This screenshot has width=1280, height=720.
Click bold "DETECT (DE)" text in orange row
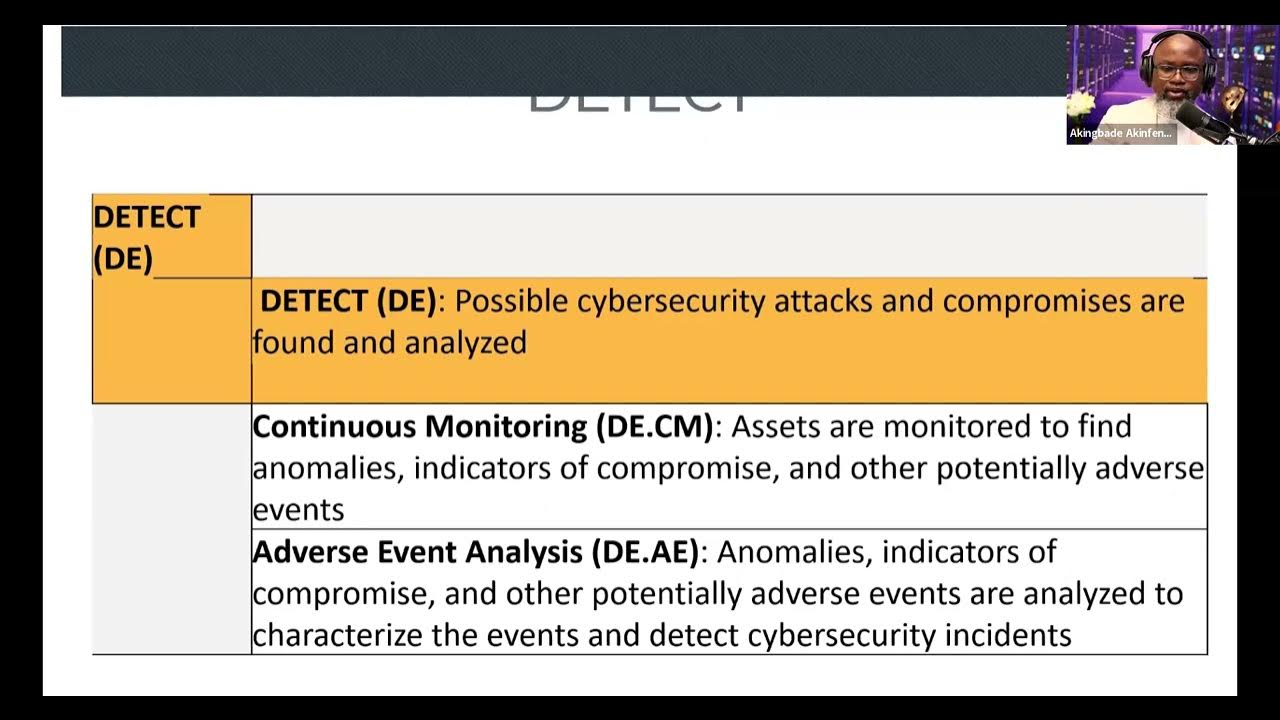tap(348, 301)
